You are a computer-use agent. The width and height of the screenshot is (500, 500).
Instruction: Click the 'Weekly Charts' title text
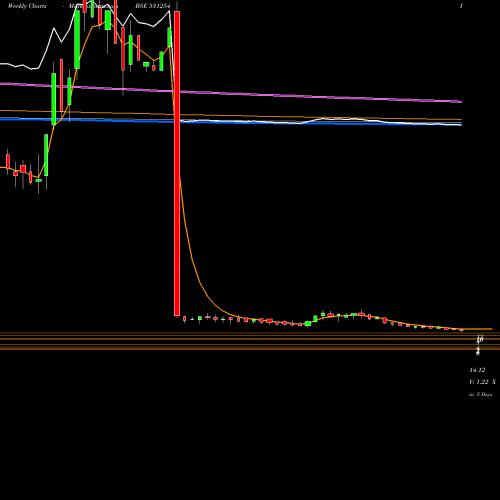coord(27,6)
